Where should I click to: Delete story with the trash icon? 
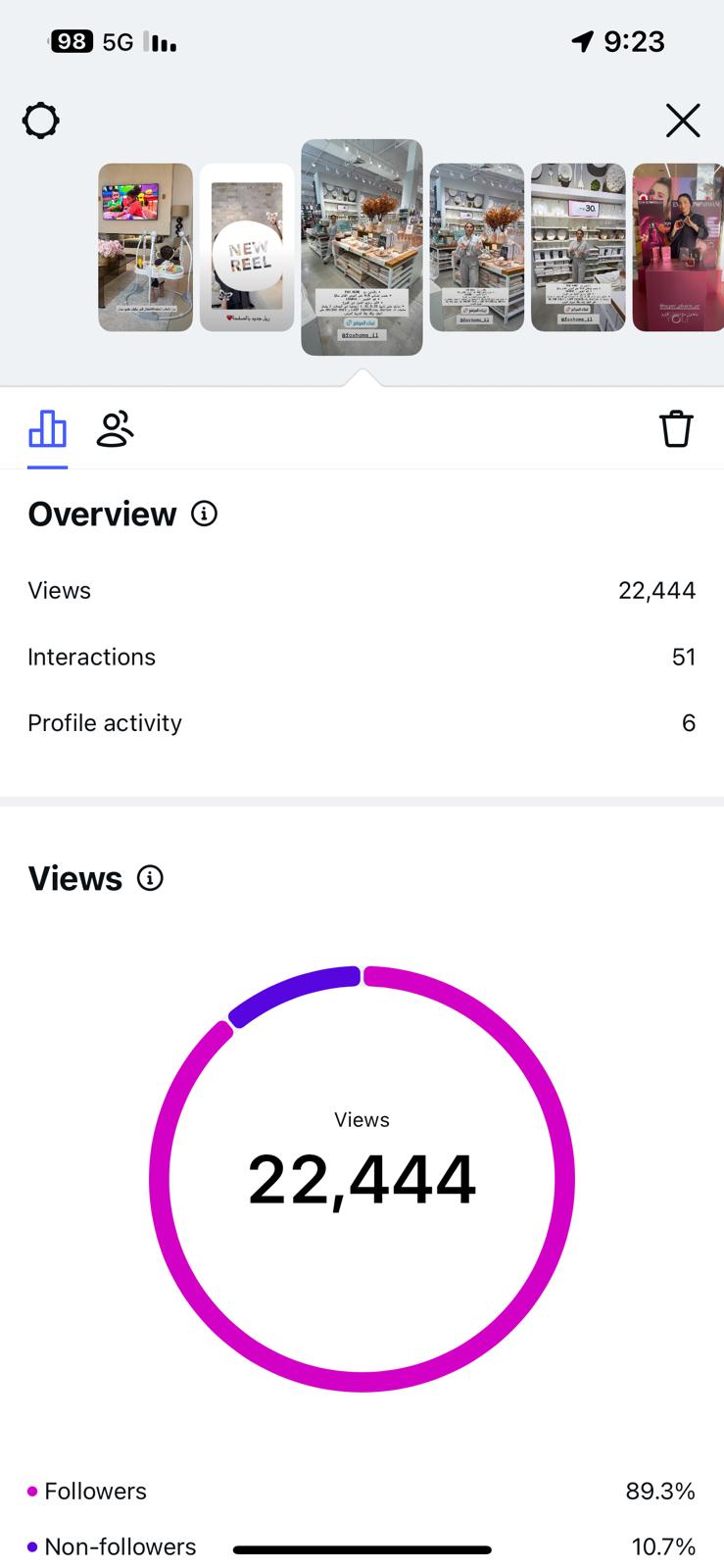[676, 429]
